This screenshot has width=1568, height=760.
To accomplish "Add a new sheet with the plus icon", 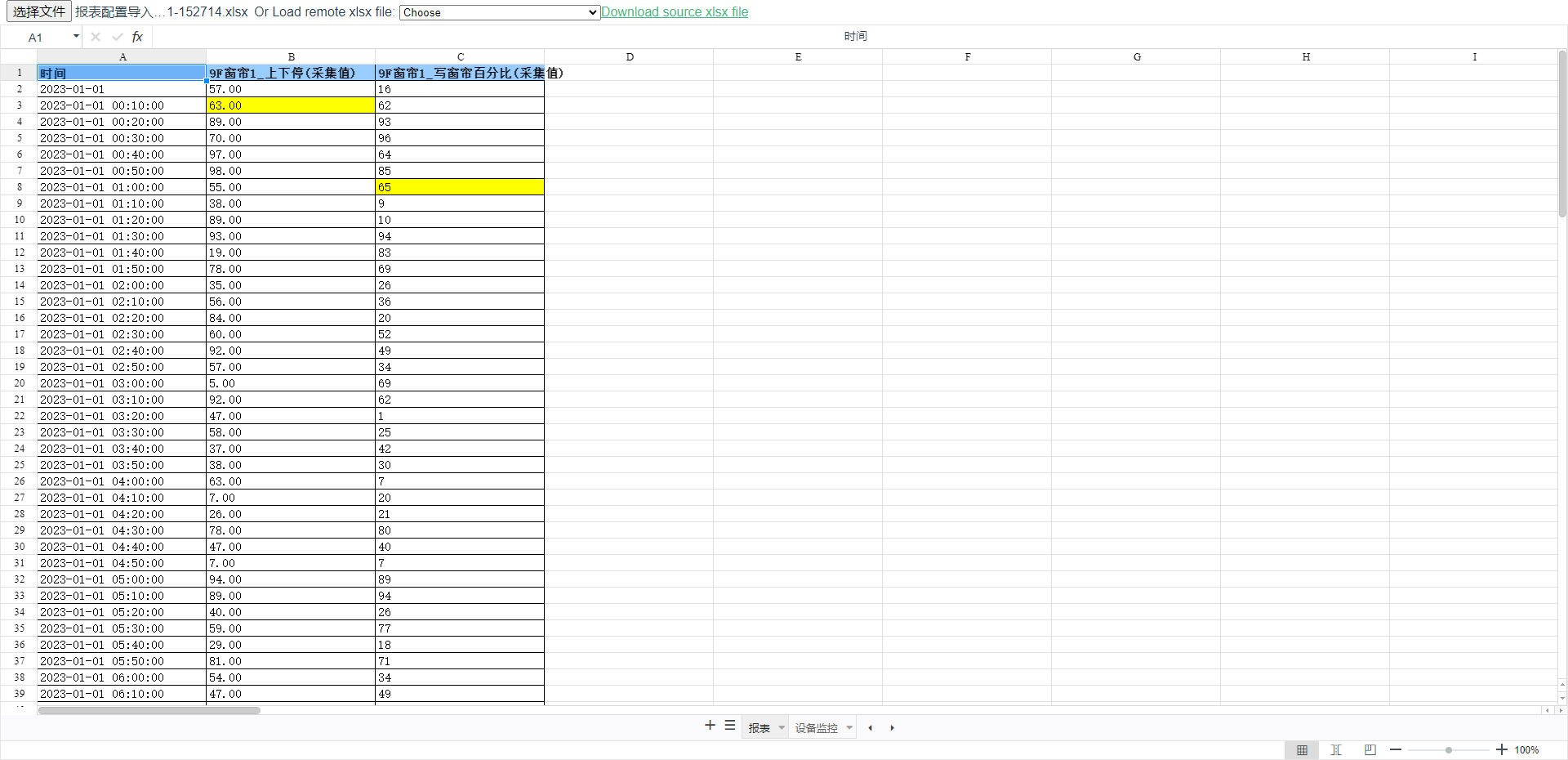I will tap(709, 726).
